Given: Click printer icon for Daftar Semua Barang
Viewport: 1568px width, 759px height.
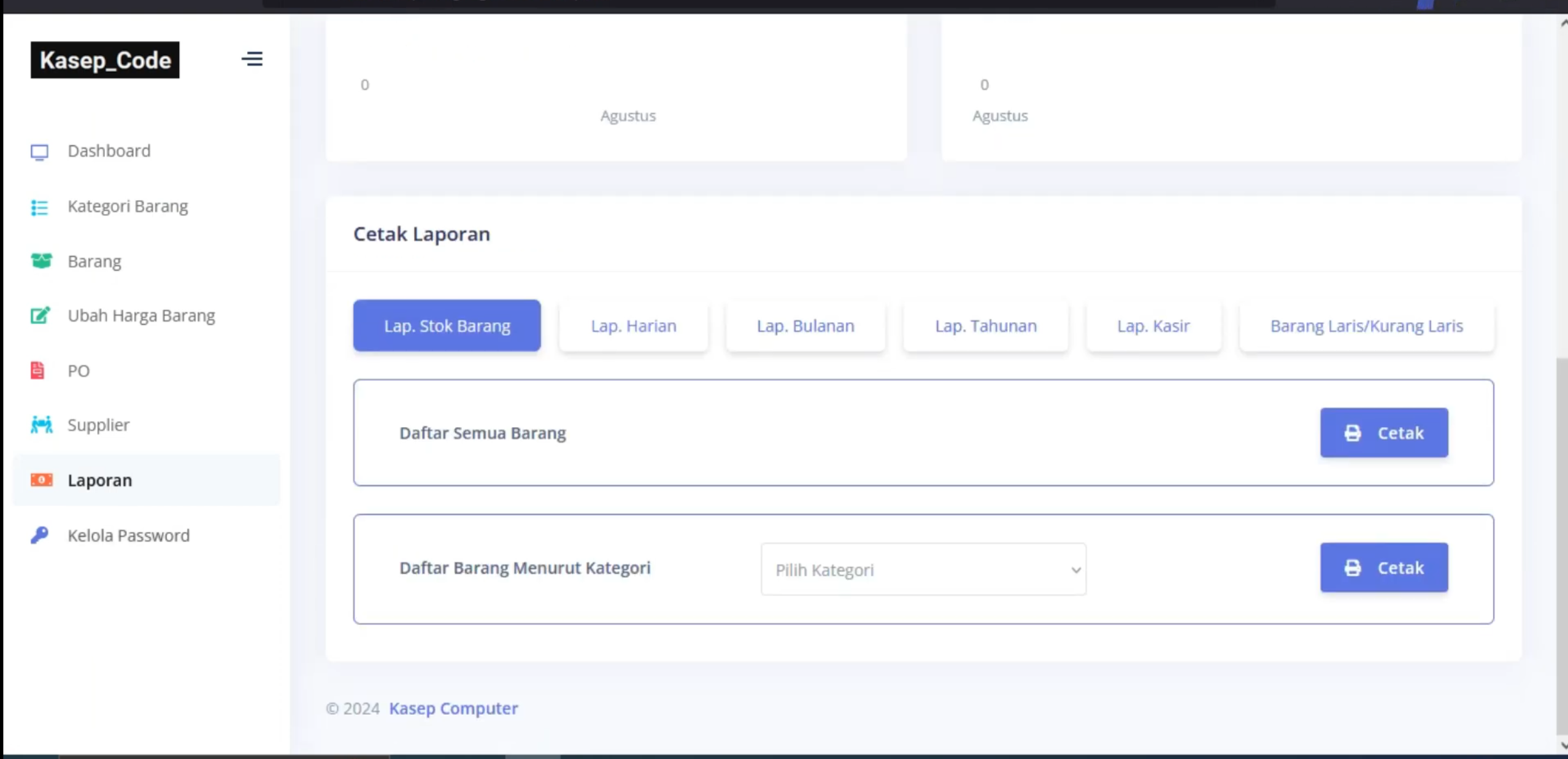Looking at the screenshot, I should (x=1353, y=433).
